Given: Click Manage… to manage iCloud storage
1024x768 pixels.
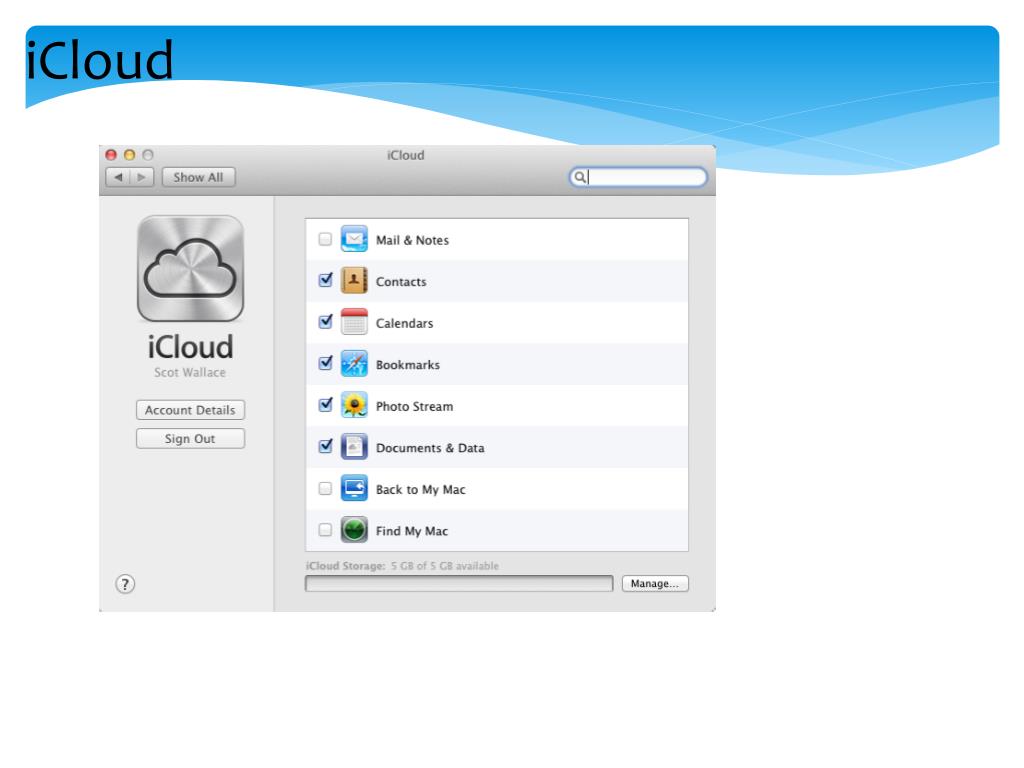Looking at the screenshot, I should tap(655, 583).
